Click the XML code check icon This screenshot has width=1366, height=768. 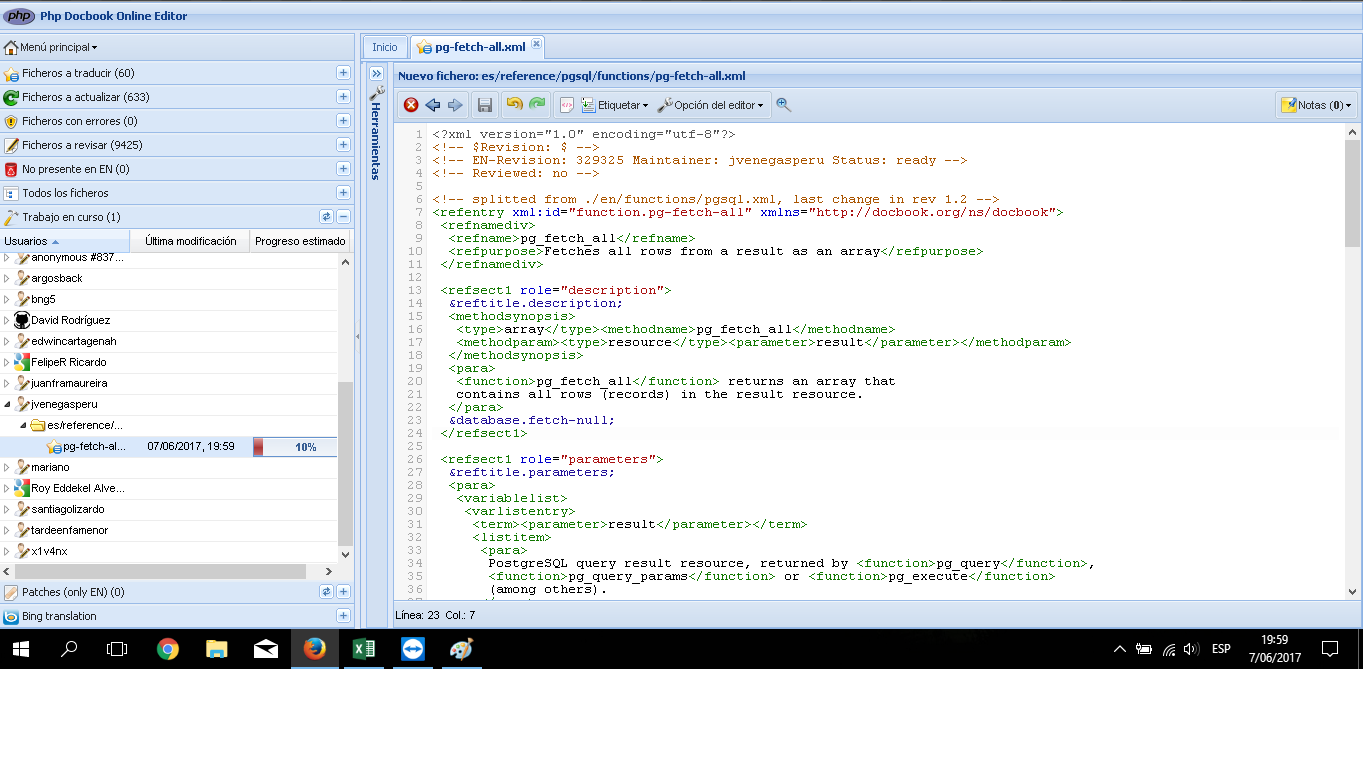566,105
